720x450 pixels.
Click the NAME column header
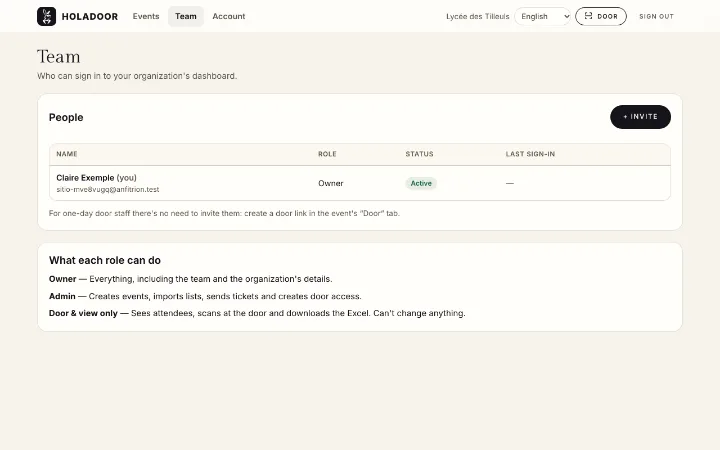67,154
